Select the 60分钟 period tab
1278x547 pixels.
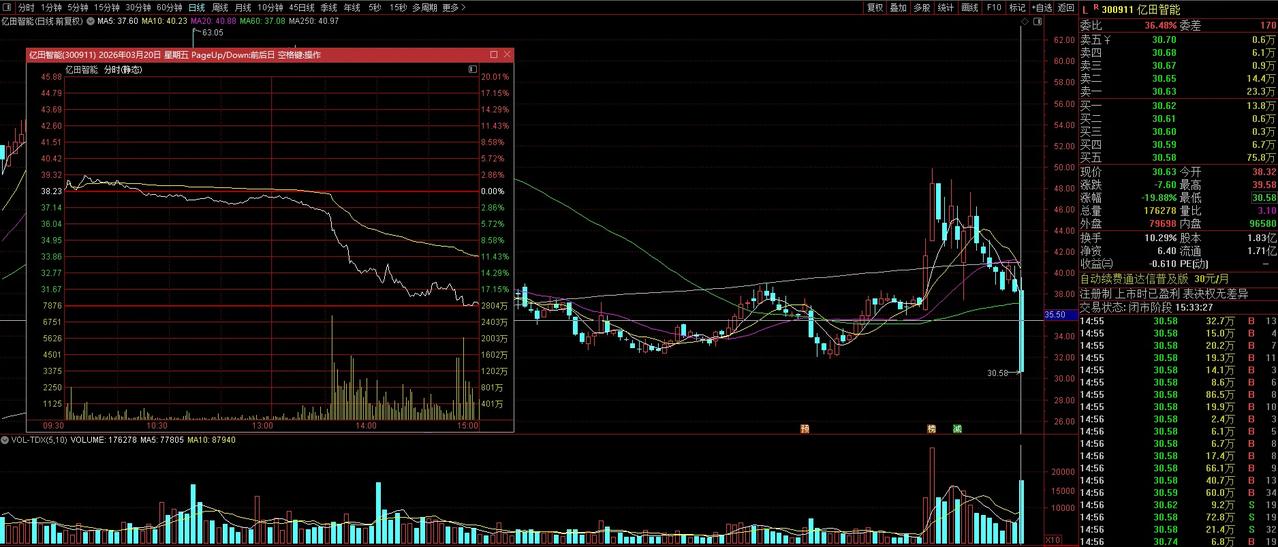(x=170, y=7)
